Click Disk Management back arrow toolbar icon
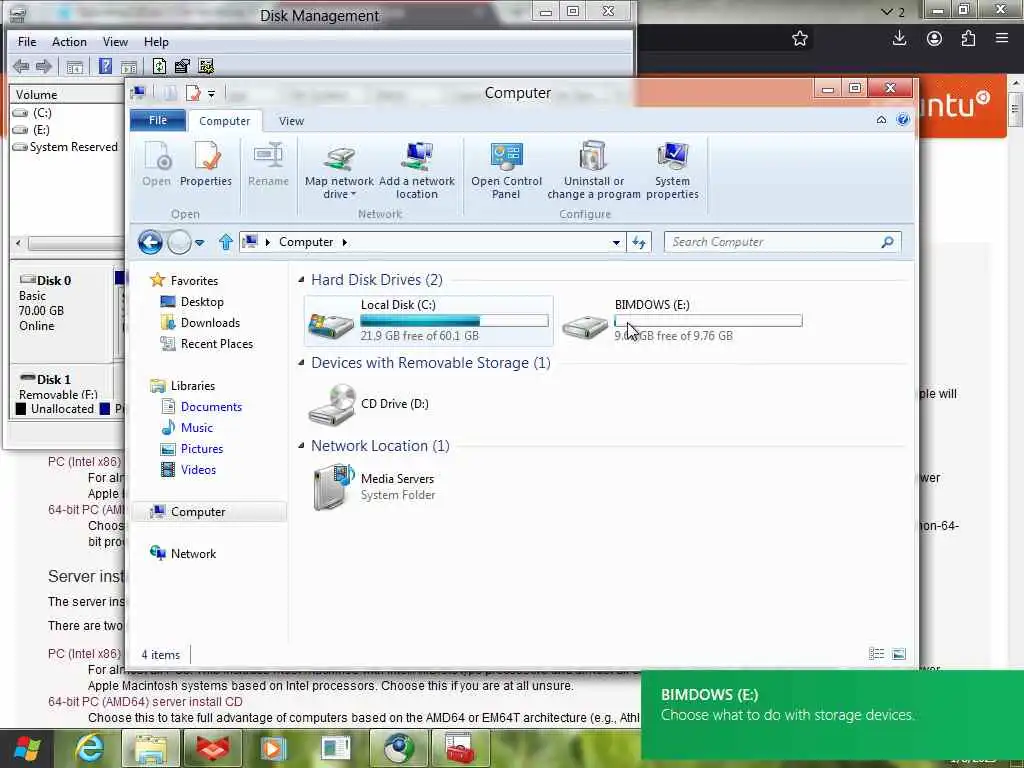Viewport: 1024px width, 768px height. click(21, 66)
